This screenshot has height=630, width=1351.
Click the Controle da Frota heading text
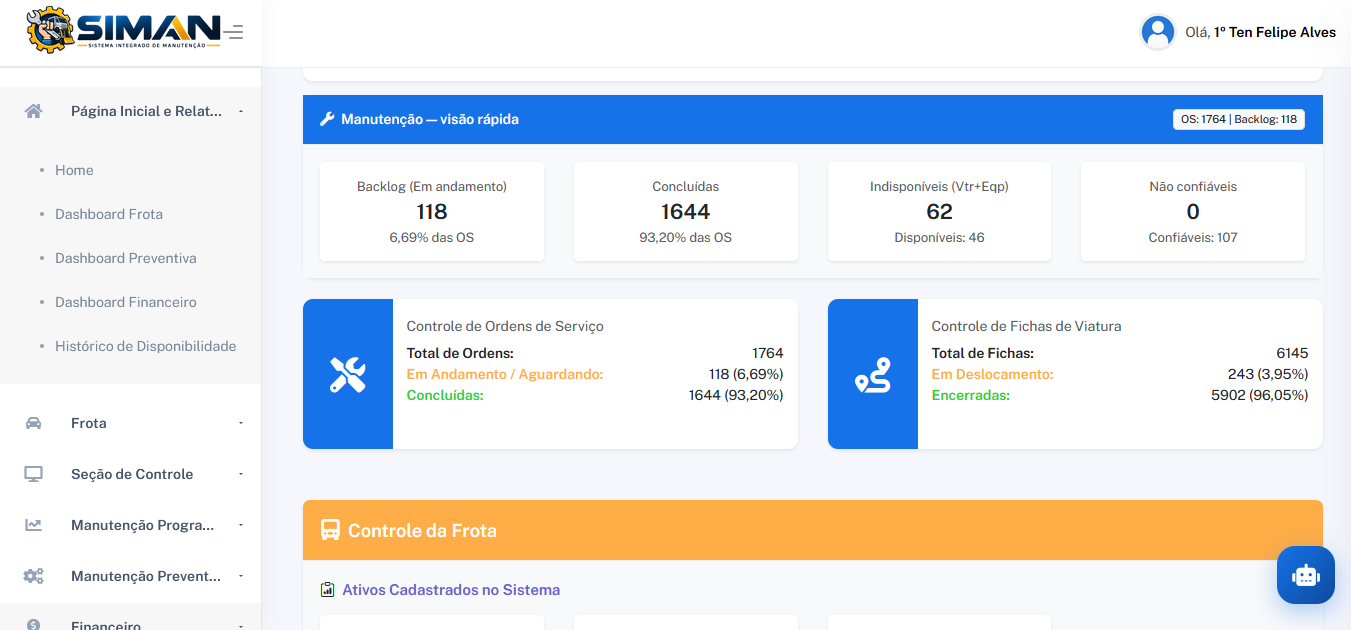422,530
